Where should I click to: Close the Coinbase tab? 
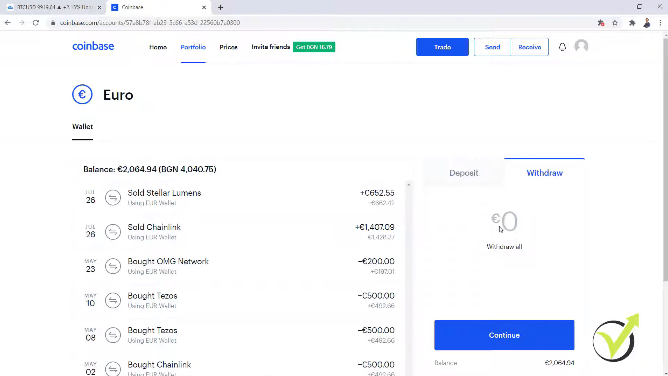point(204,7)
